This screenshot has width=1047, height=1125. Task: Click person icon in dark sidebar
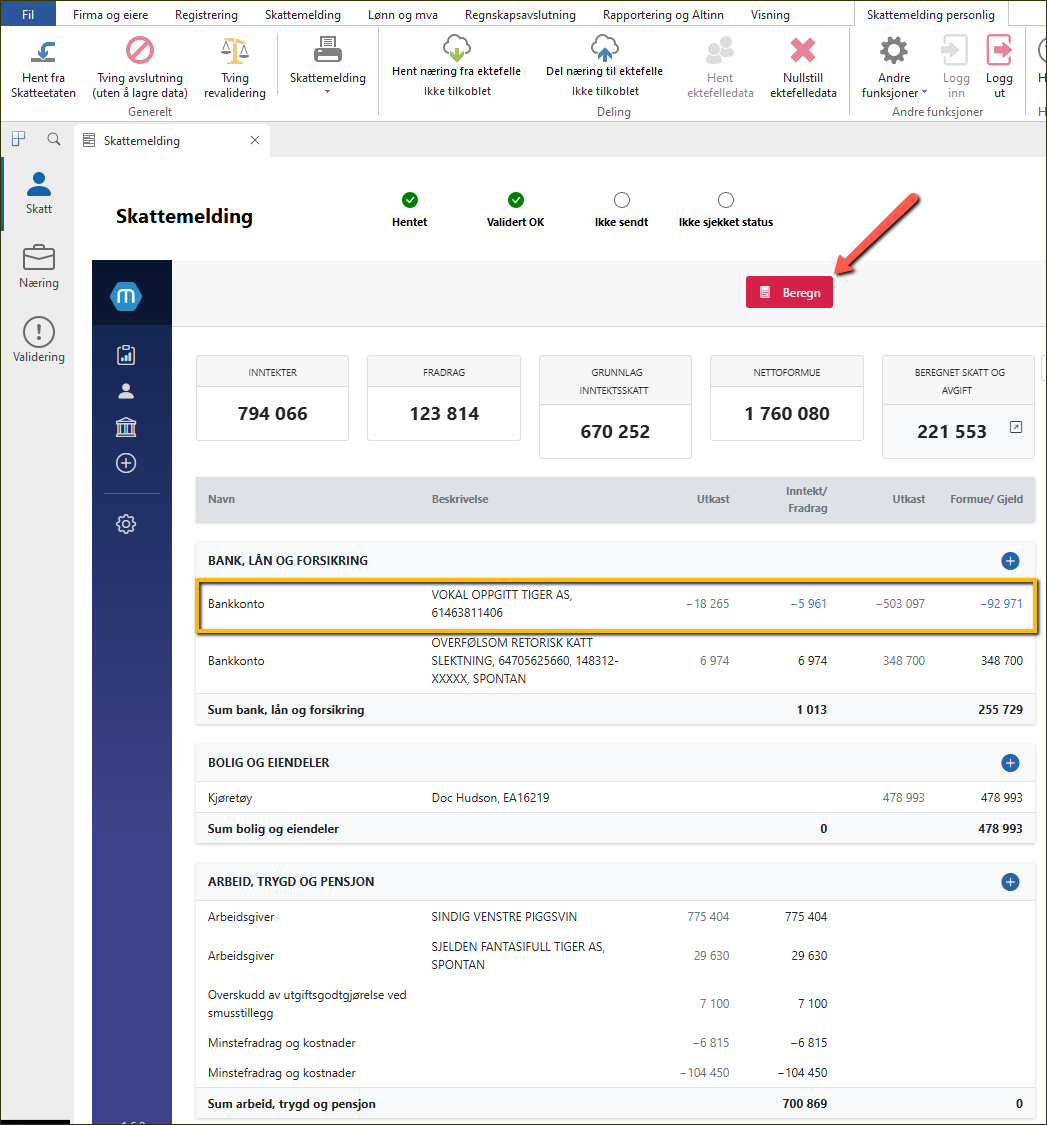tap(126, 391)
